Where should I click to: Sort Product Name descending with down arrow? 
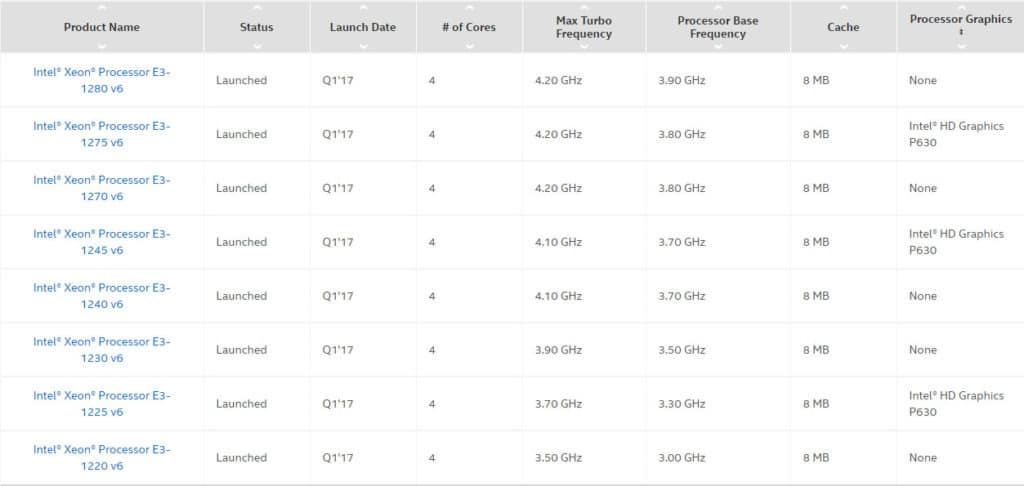tap(101, 46)
